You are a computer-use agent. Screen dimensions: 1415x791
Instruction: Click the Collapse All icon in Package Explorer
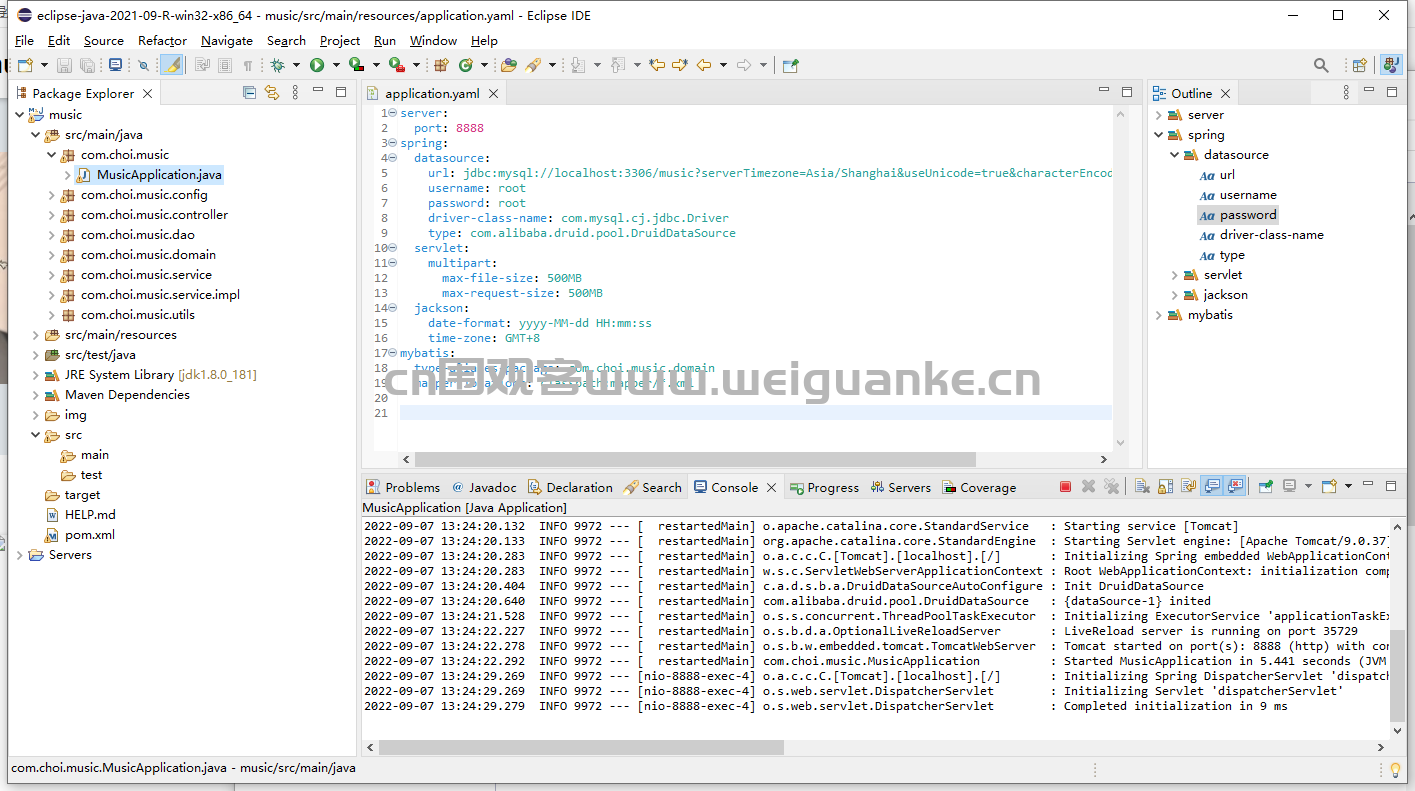pyautogui.click(x=249, y=93)
